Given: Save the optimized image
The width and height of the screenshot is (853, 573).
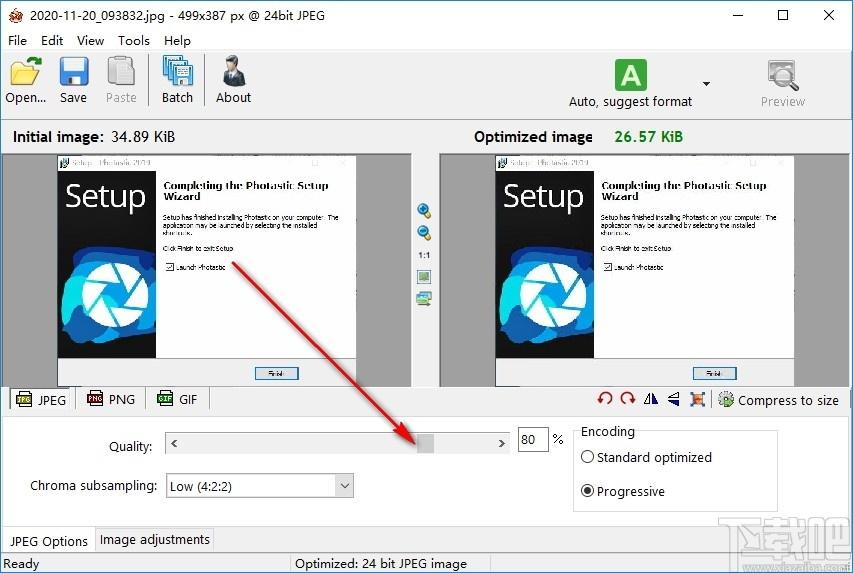Looking at the screenshot, I should 73,80.
